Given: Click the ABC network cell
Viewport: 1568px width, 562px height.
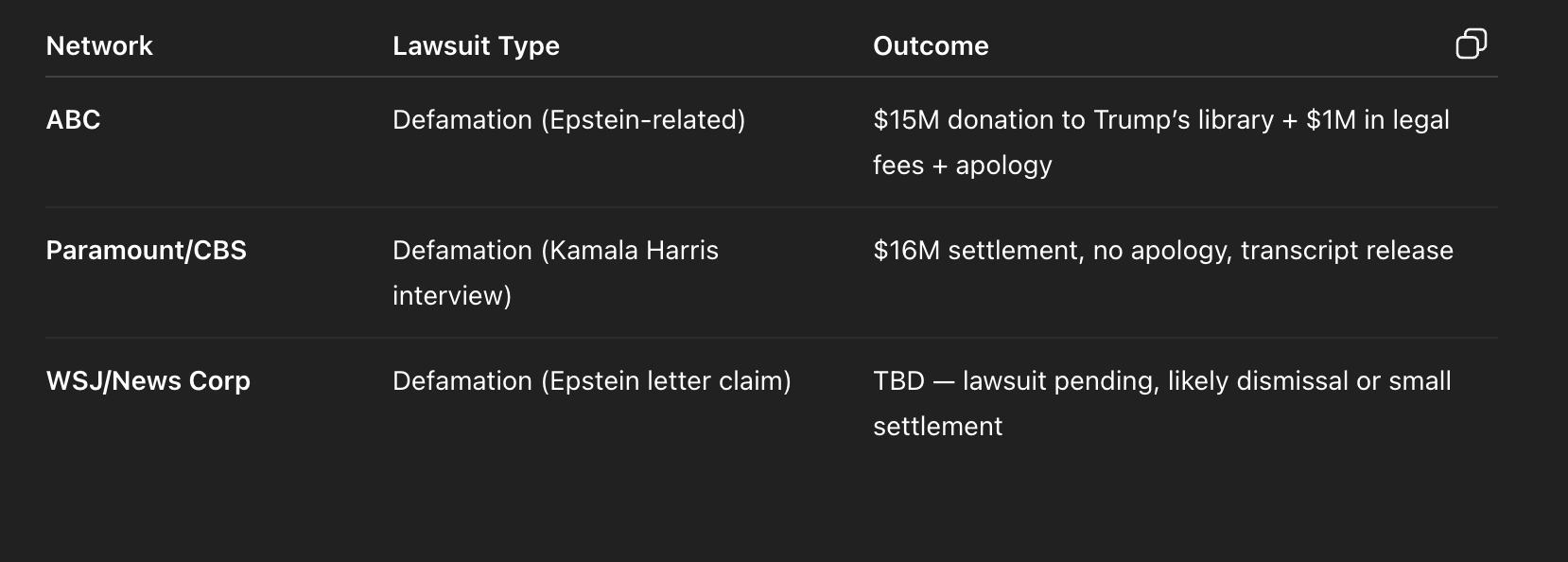Looking at the screenshot, I should [73, 119].
